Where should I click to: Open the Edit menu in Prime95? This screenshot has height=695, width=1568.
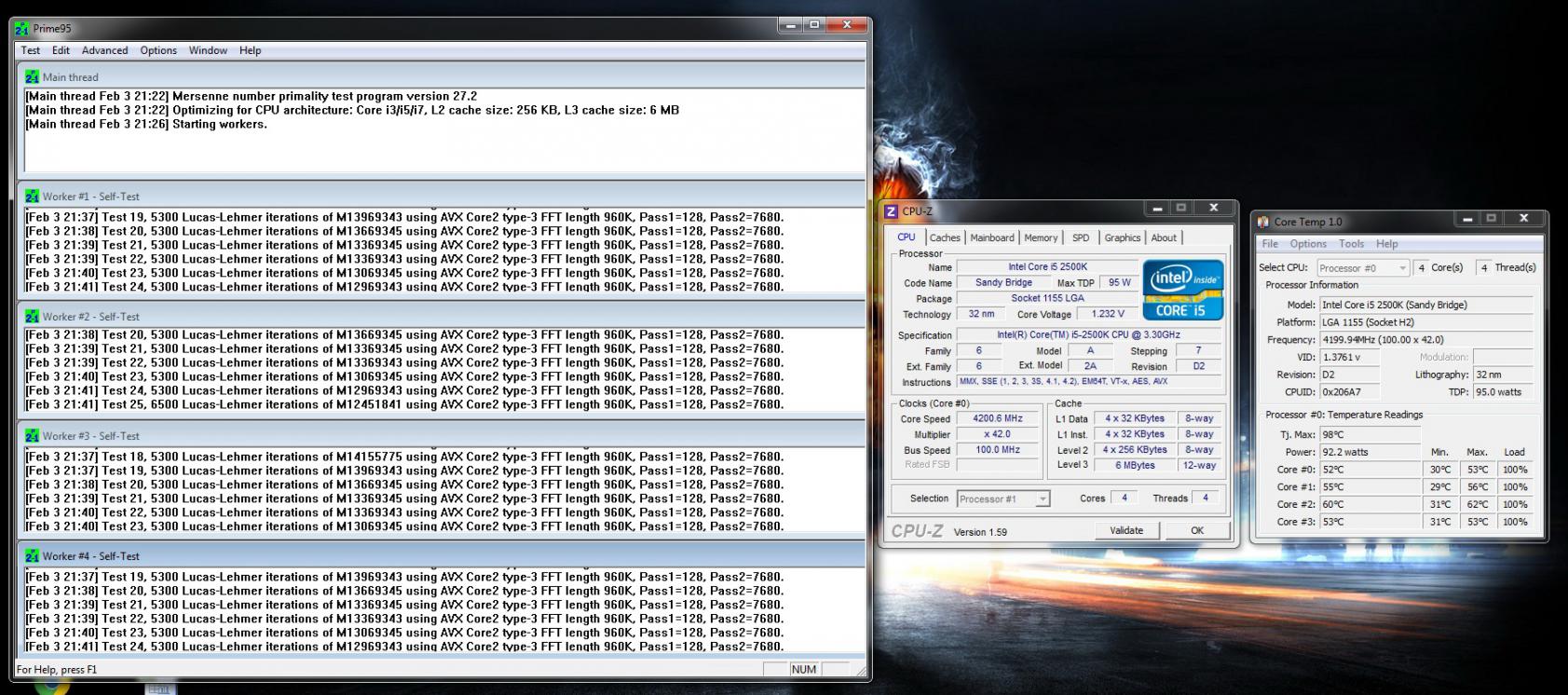click(x=61, y=50)
